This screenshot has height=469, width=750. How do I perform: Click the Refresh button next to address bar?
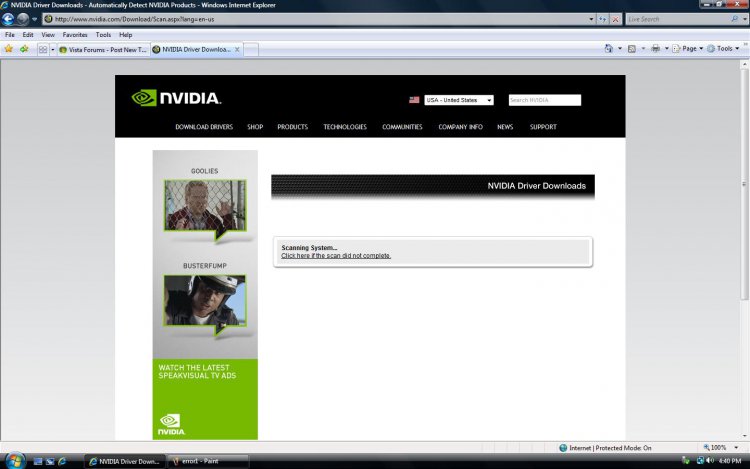tap(602, 20)
